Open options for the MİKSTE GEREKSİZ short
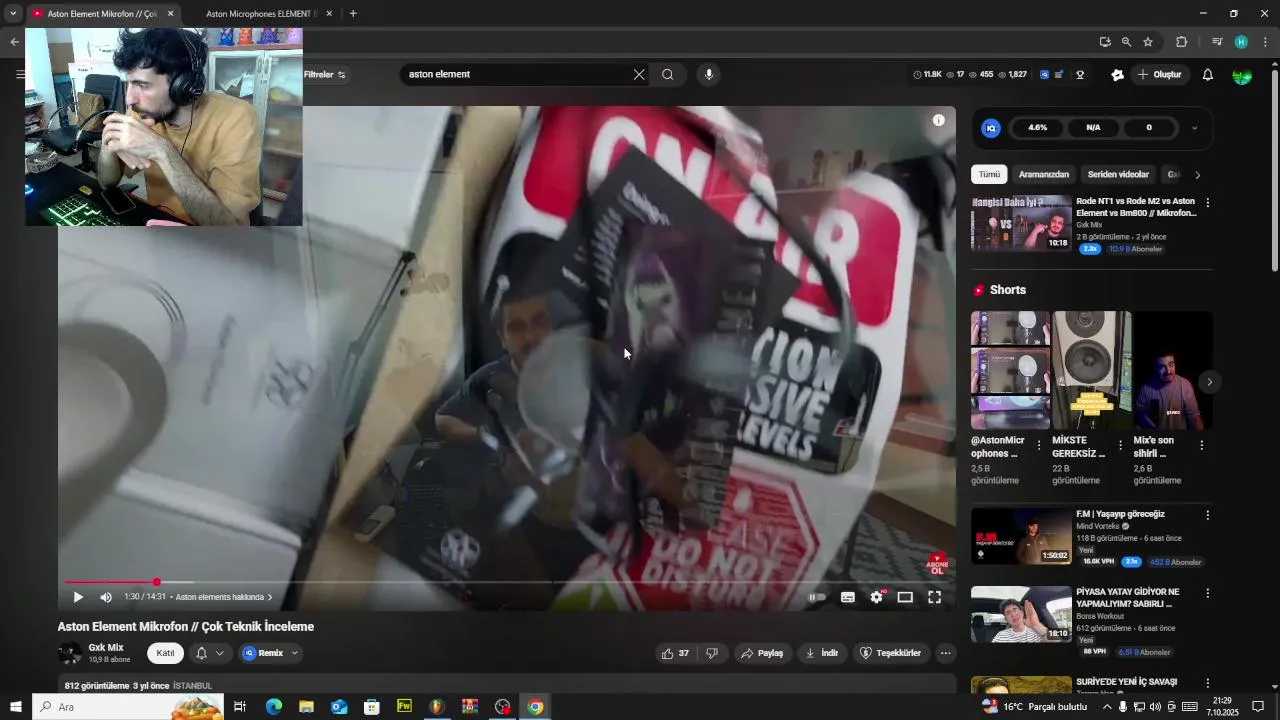The image size is (1280, 720). [1120, 445]
